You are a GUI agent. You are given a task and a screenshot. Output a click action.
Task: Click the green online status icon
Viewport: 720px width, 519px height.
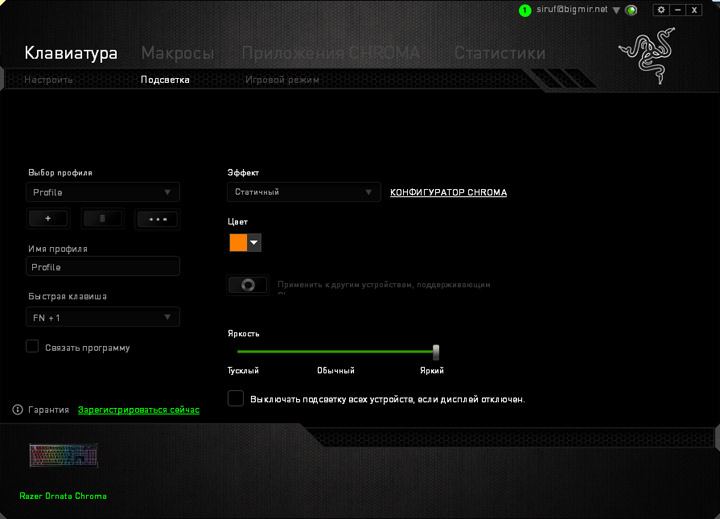631,10
